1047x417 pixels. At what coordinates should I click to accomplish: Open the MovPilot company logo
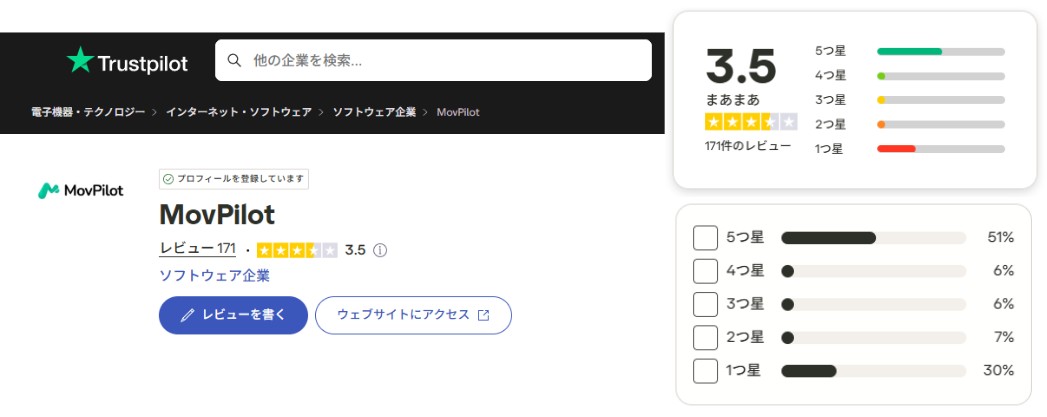click(81, 191)
